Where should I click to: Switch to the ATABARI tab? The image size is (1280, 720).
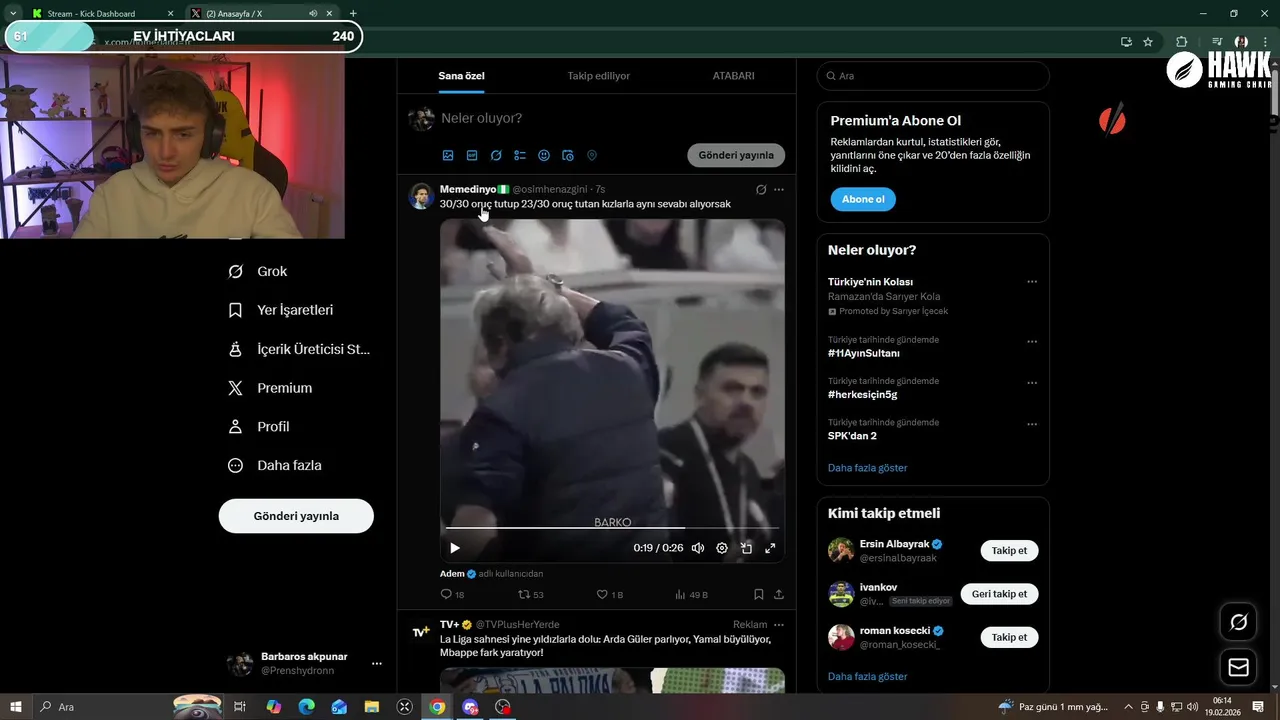click(x=733, y=76)
